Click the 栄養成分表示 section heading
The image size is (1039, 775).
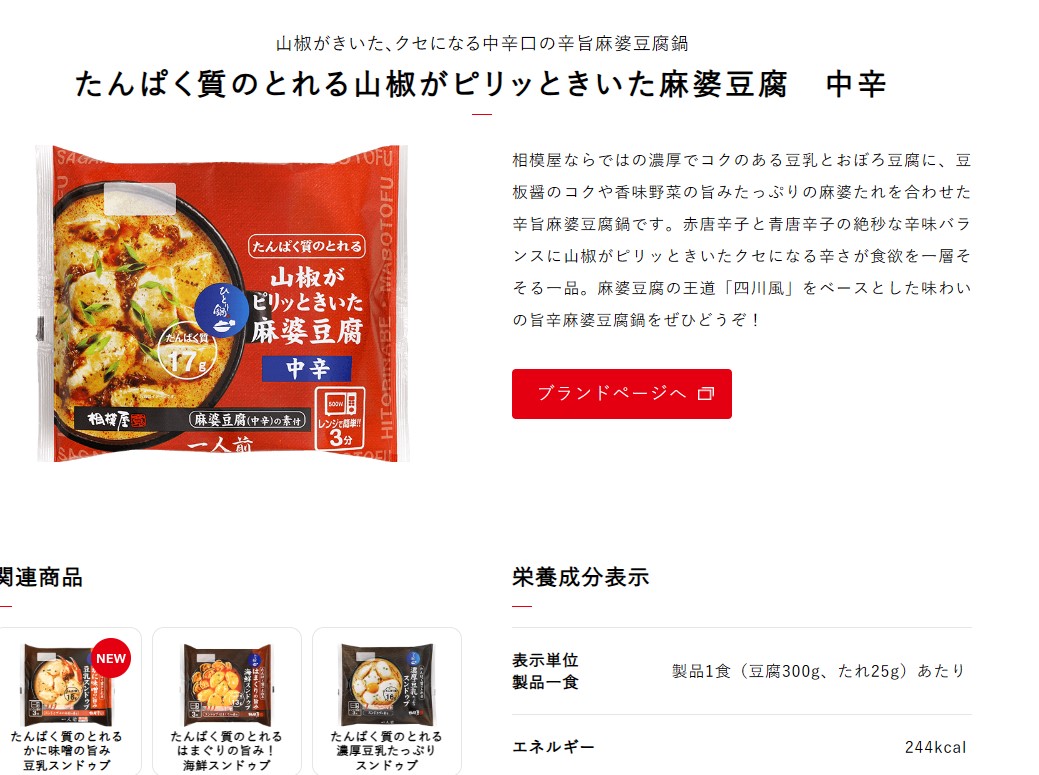pyautogui.click(x=580, y=577)
